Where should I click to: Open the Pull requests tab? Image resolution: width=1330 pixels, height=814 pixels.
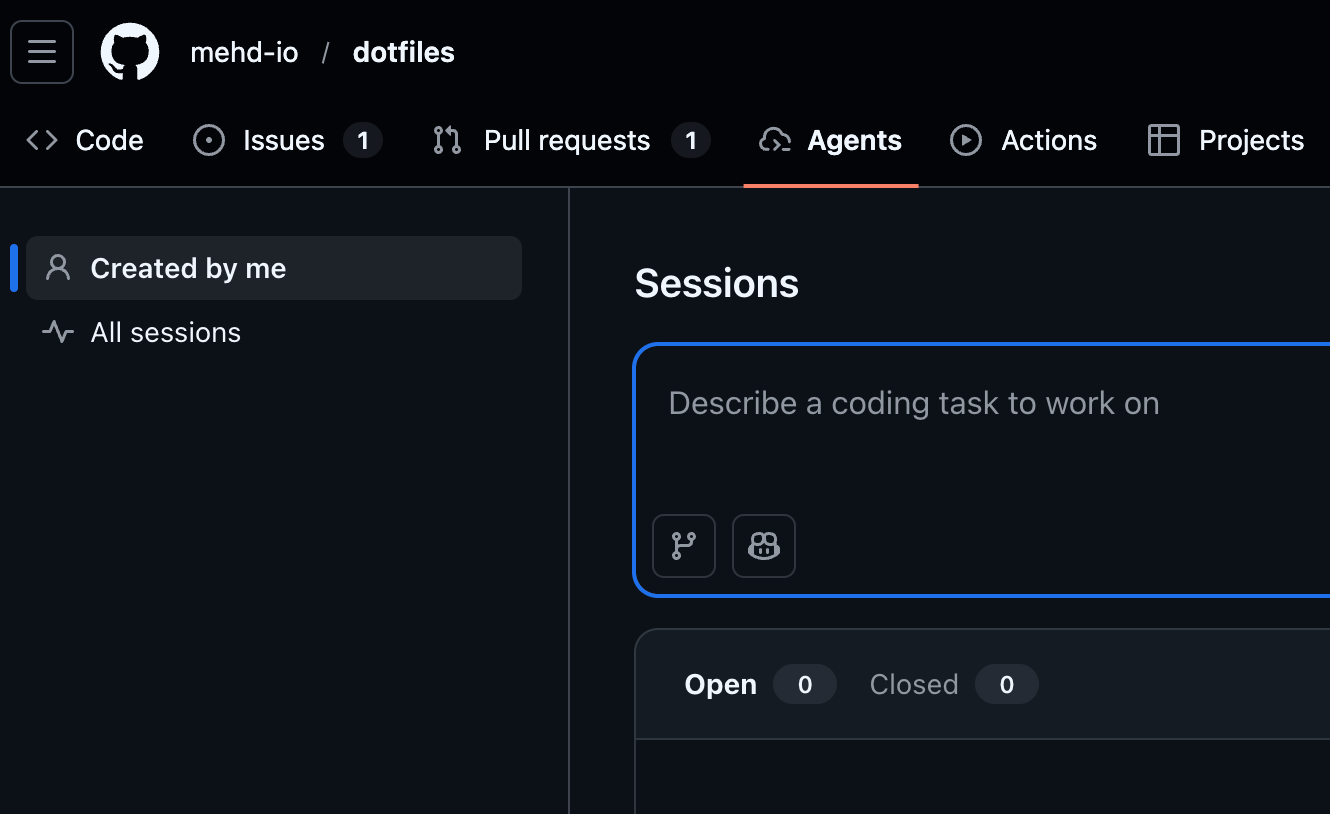pyautogui.click(x=571, y=141)
